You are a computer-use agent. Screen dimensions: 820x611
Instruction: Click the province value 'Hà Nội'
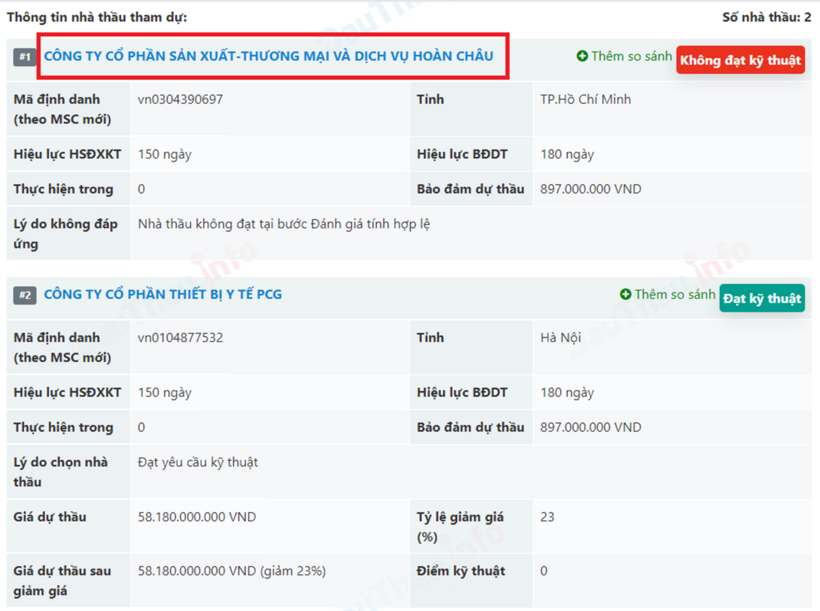(x=561, y=338)
